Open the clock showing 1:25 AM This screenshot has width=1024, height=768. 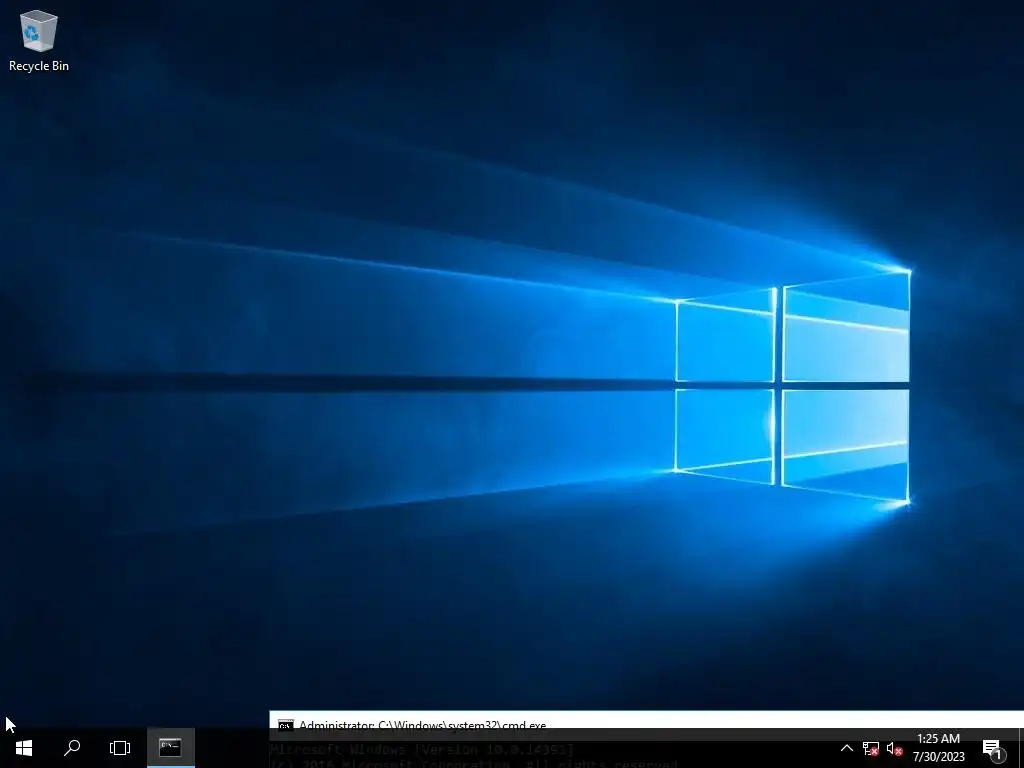pos(938,748)
